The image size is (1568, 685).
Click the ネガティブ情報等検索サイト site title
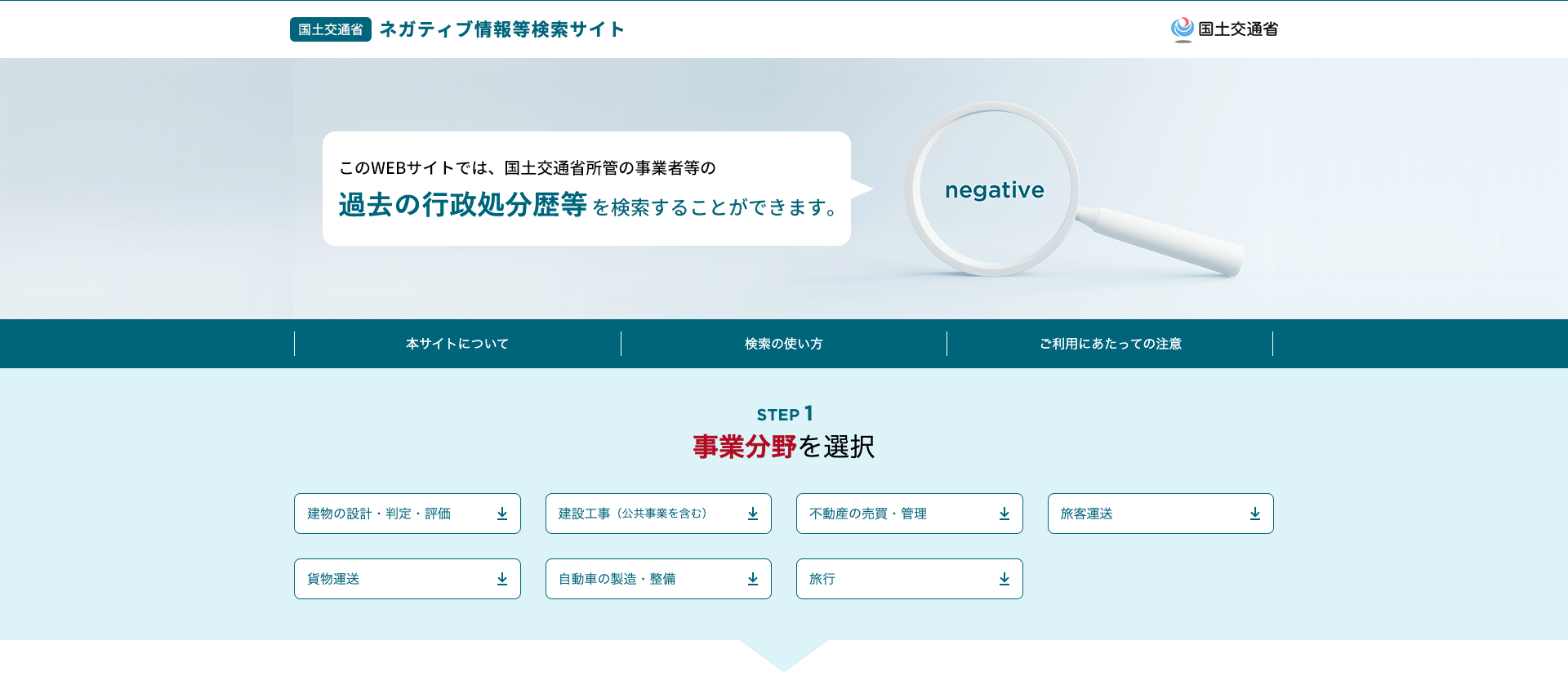(501, 29)
